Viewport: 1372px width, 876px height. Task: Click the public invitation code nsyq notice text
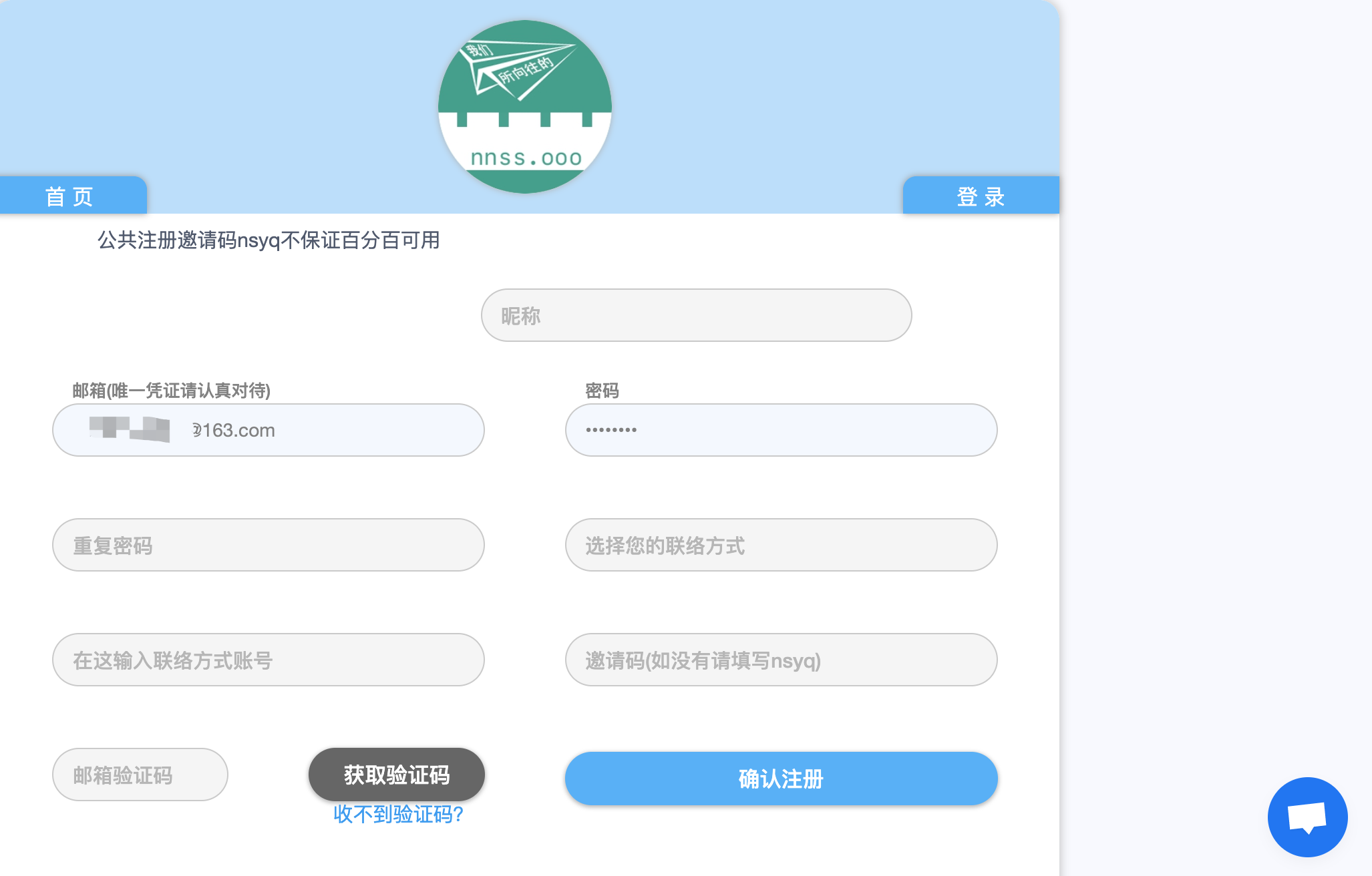(269, 240)
